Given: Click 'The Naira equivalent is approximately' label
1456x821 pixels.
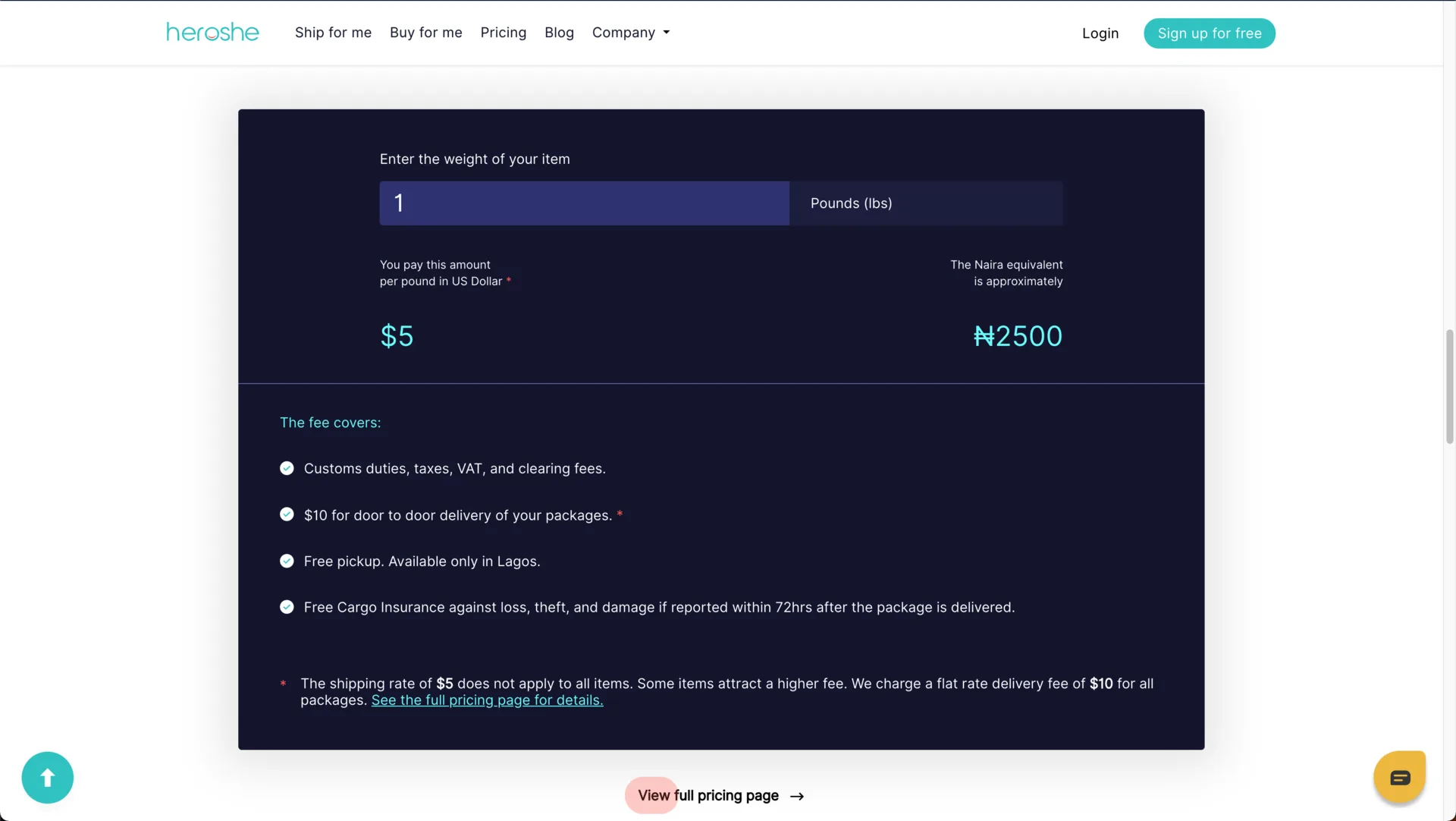Looking at the screenshot, I should point(1006,273).
